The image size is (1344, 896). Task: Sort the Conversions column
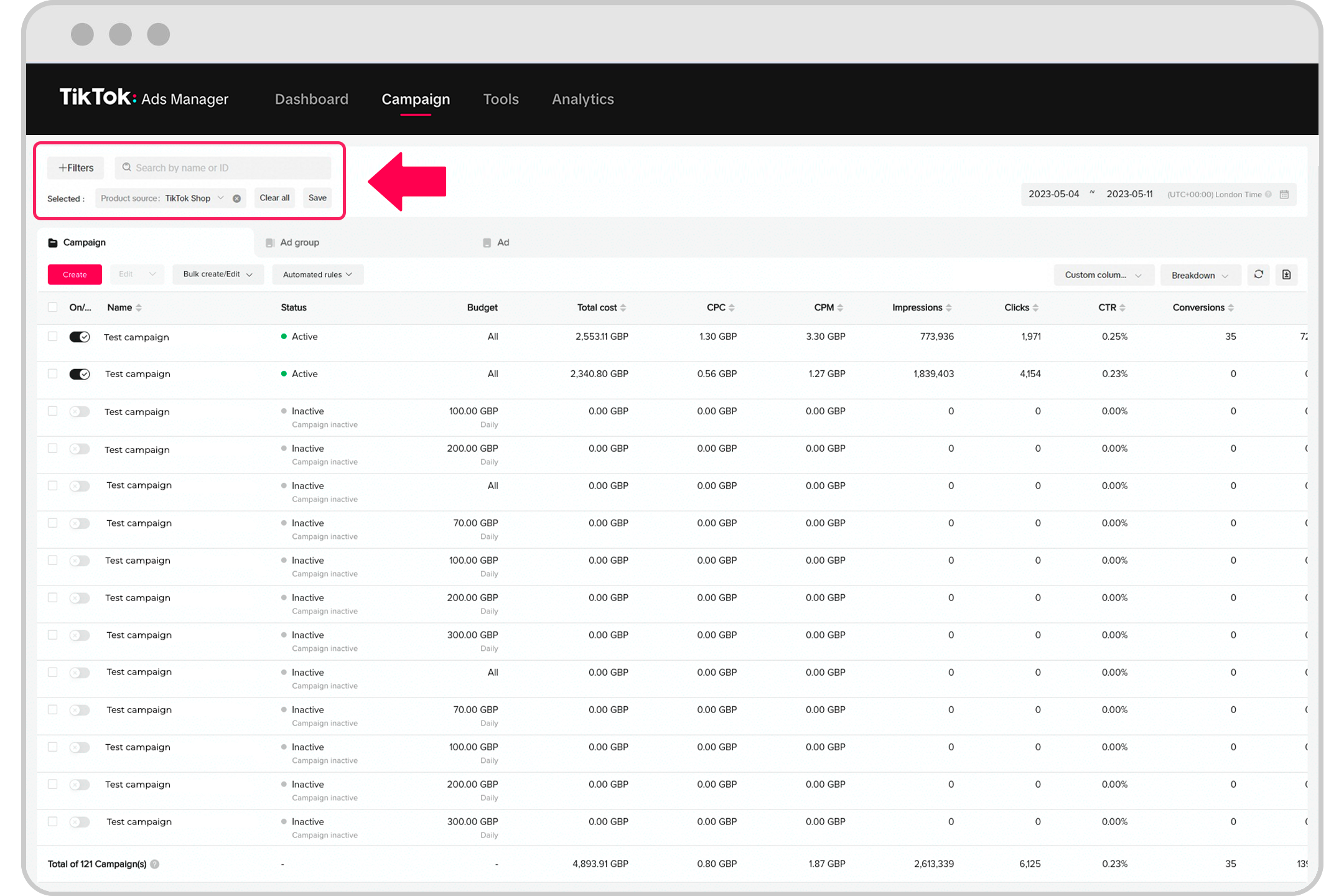pyautogui.click(x=1231, y=307)
